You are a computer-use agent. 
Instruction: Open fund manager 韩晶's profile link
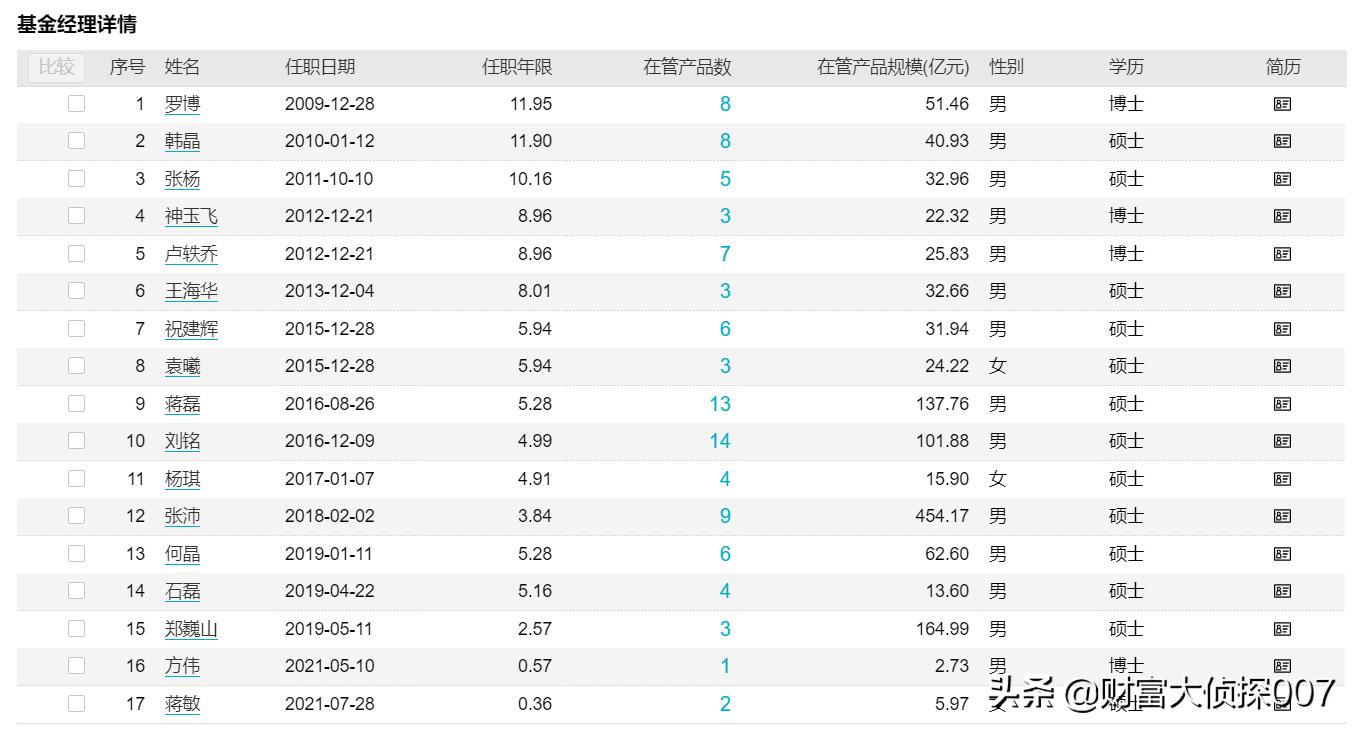[x=182, y=141]
